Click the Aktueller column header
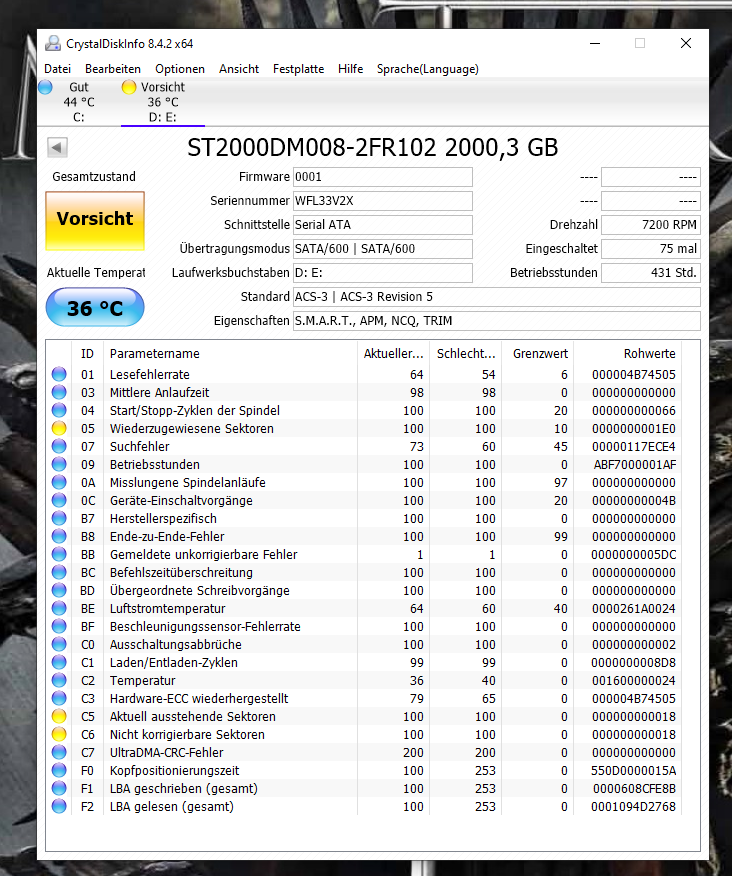Viewport: 732px width, 876px height. click(393, 354)
